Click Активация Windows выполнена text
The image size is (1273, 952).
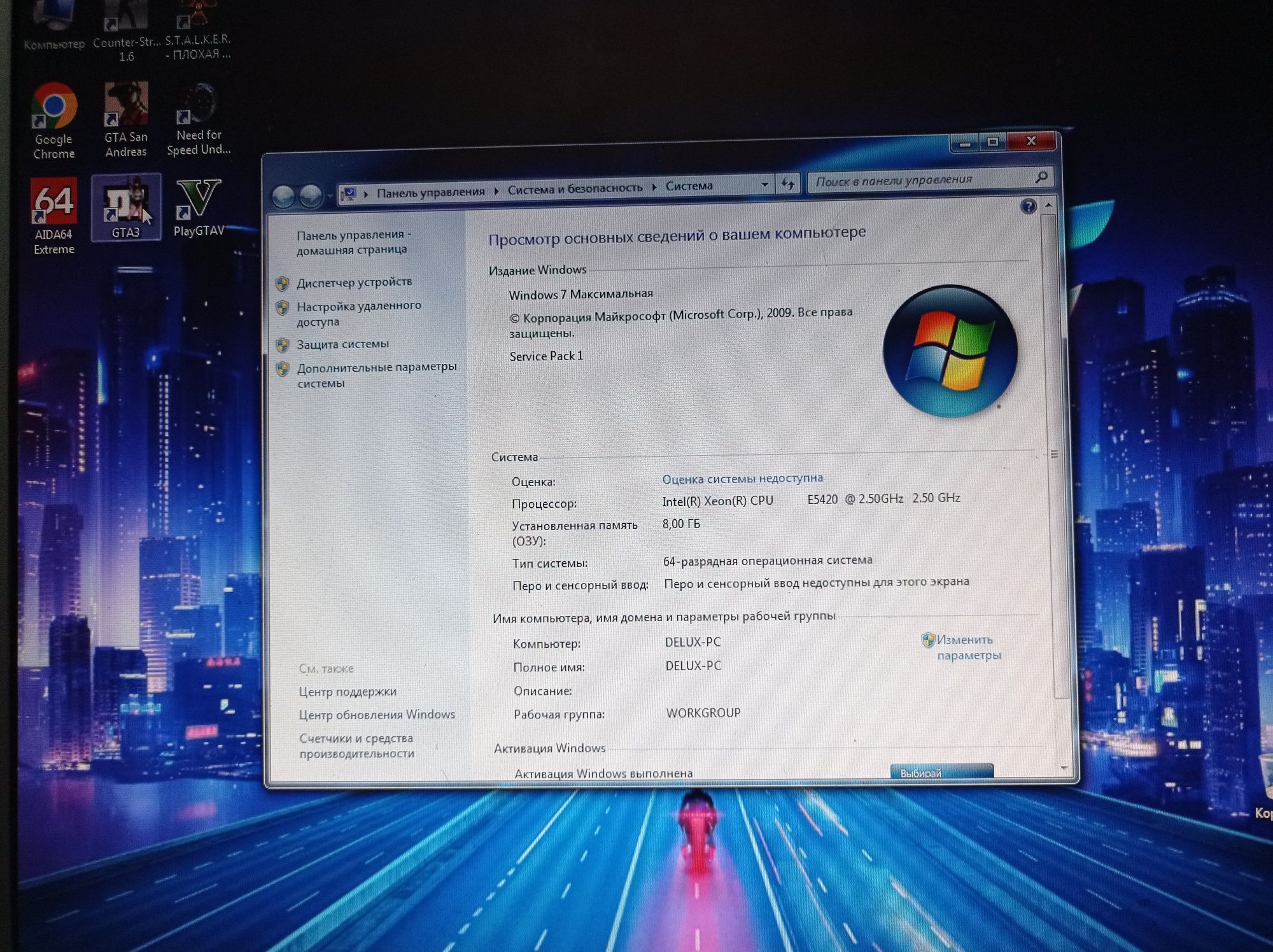coord(603,773)
